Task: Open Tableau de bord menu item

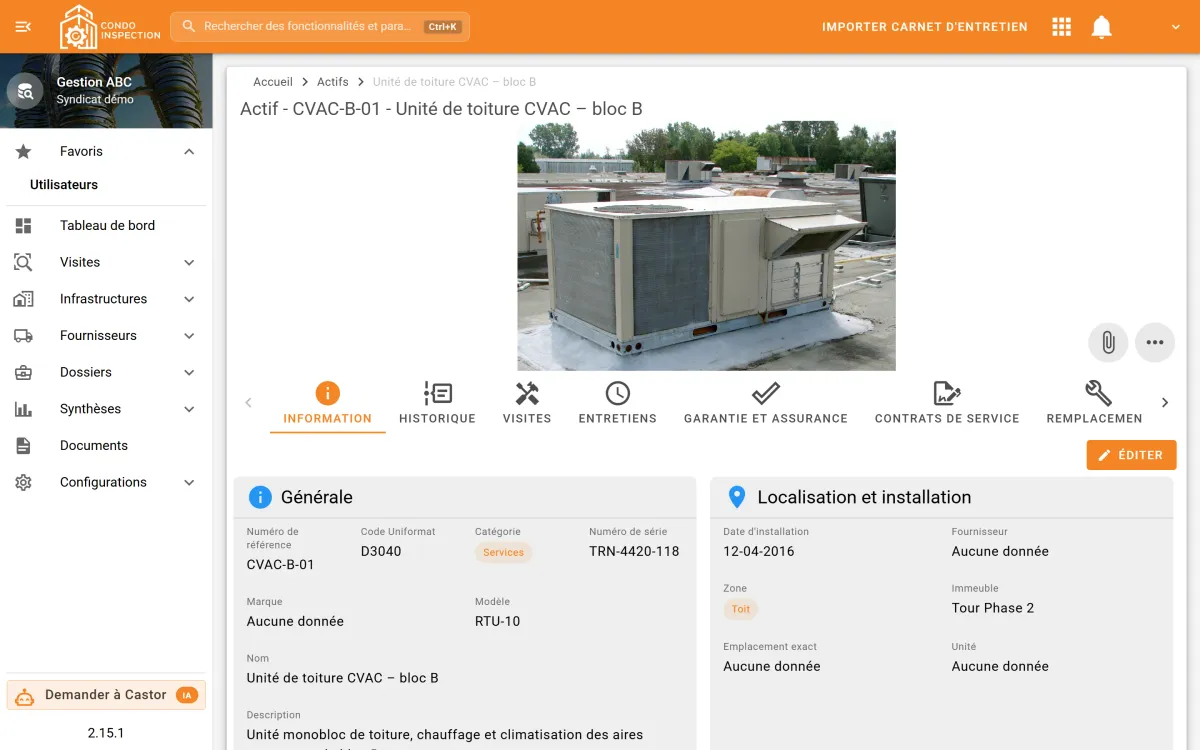Action: coord(106,226)
